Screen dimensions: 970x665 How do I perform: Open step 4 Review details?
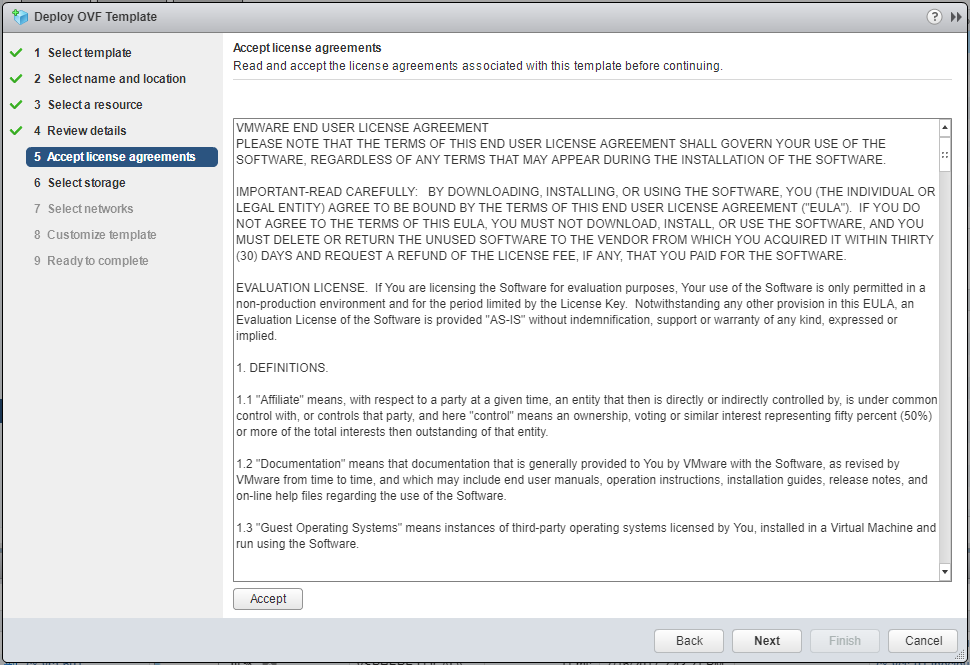point(87,131)
